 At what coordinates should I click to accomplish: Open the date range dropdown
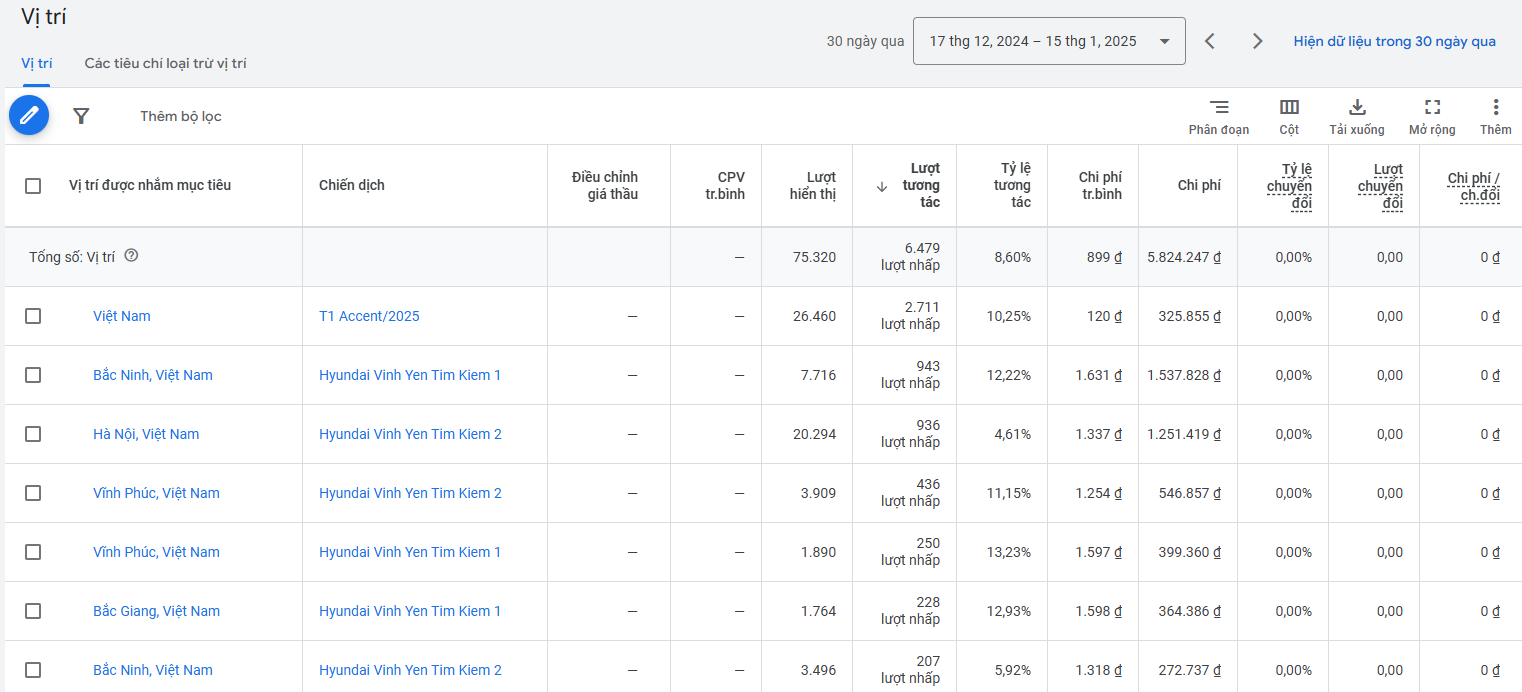[x=1048, y=41]
